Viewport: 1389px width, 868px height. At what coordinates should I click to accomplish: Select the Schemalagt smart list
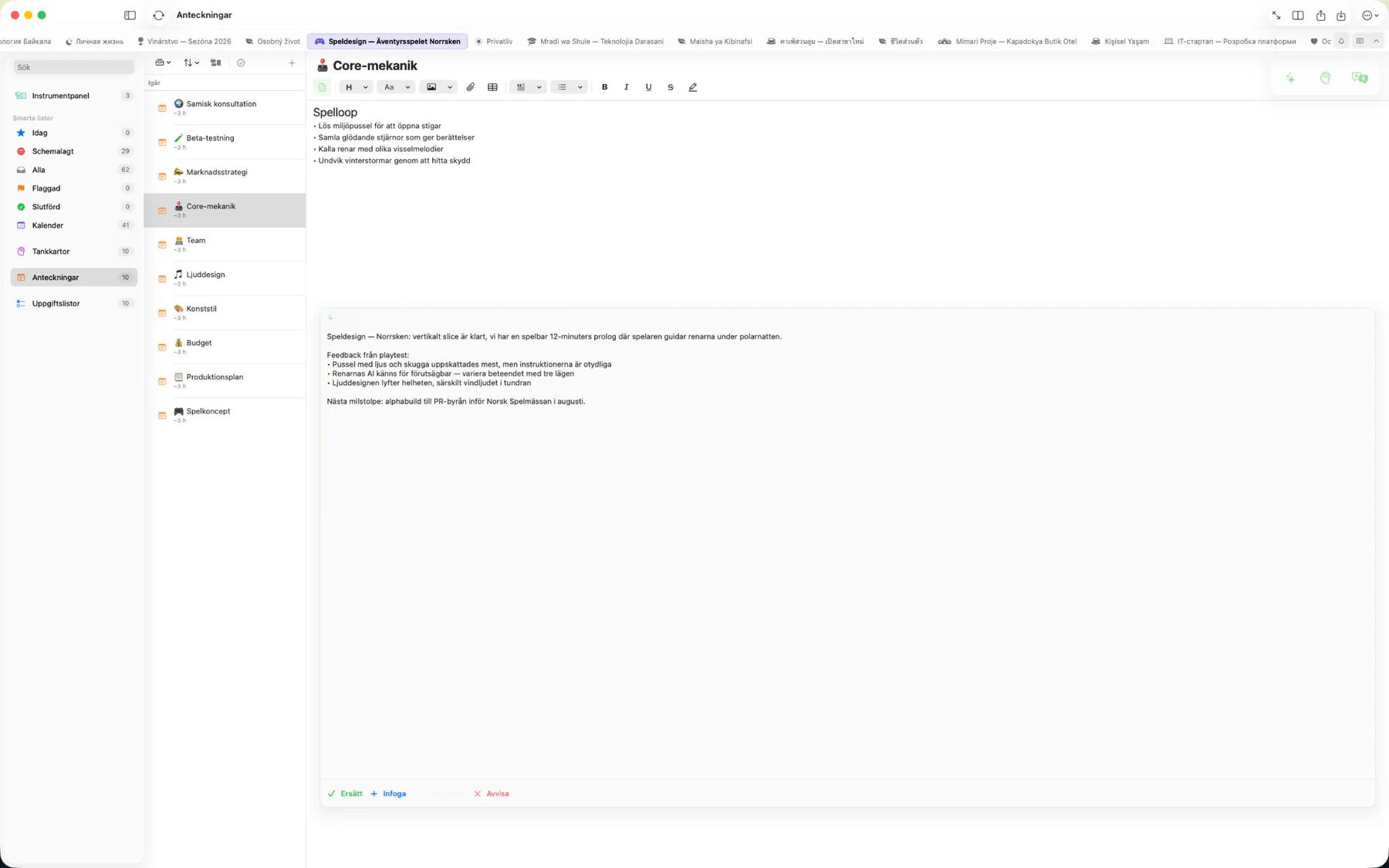click(73, 151)
